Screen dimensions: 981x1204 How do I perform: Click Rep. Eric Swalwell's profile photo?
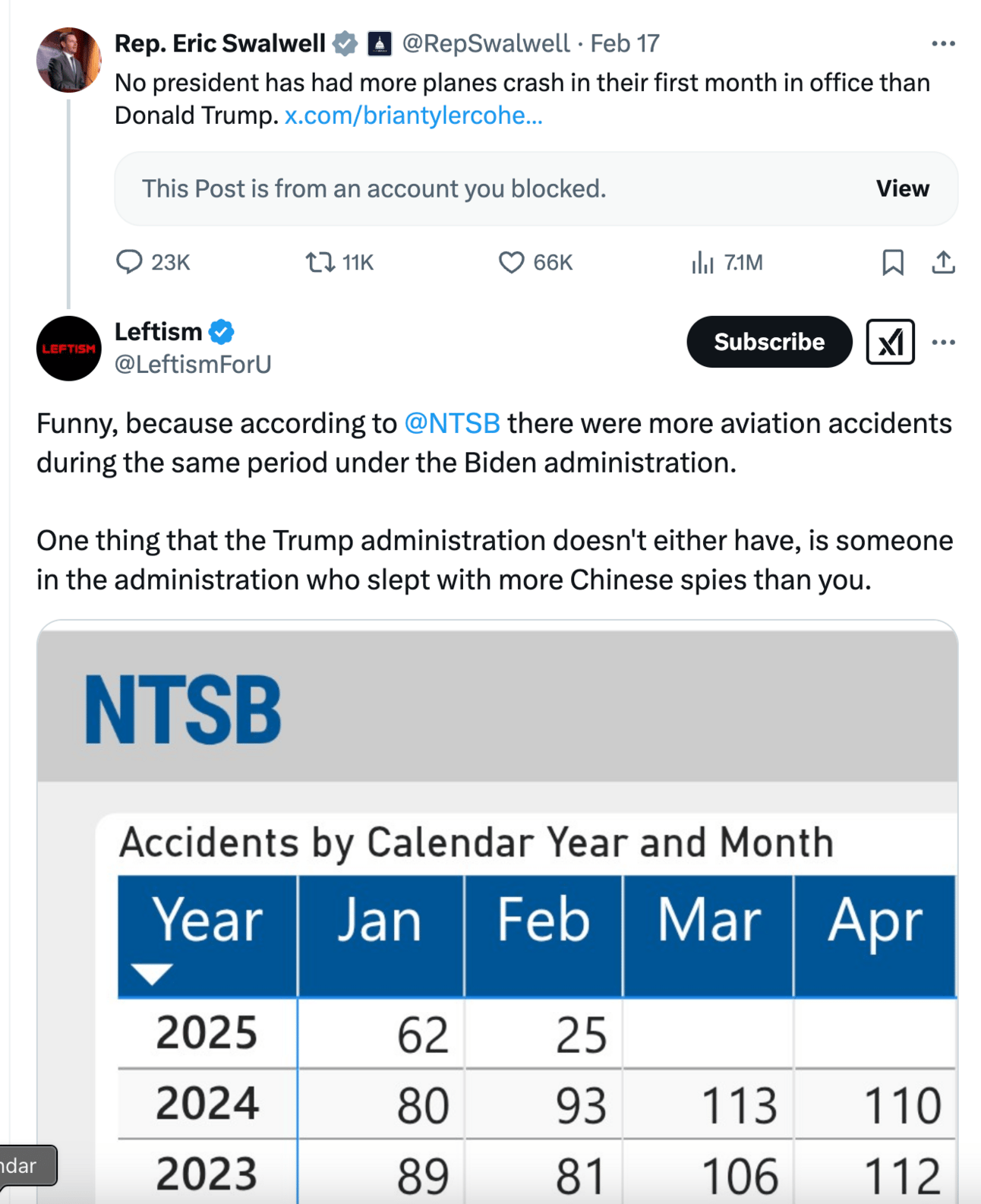tap(68, 60)
